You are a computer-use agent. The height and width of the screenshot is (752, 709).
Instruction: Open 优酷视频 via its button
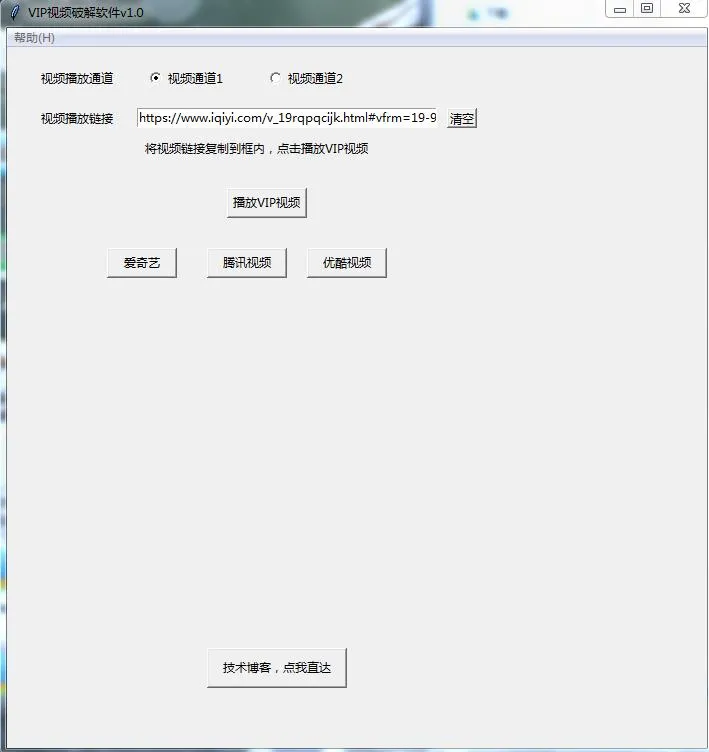347,263
